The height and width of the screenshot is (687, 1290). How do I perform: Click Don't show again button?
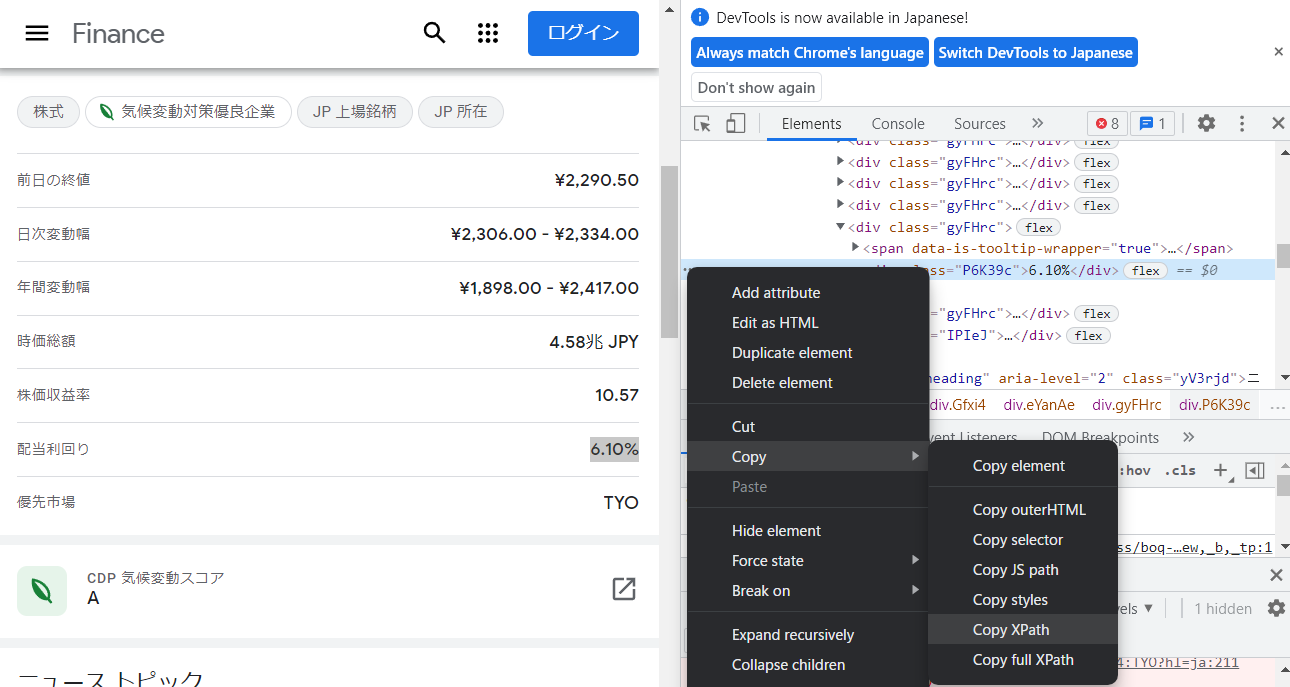coord(756,87)
